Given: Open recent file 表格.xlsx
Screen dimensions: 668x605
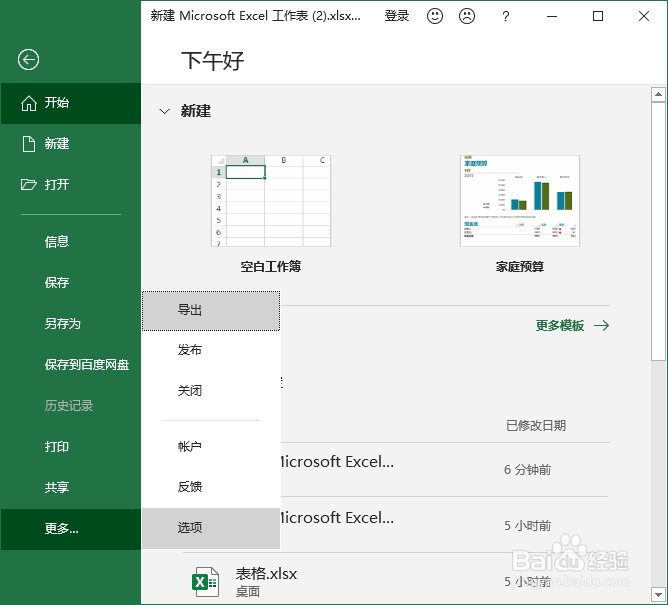Looking at the screenshot, I should click(396, 581).
